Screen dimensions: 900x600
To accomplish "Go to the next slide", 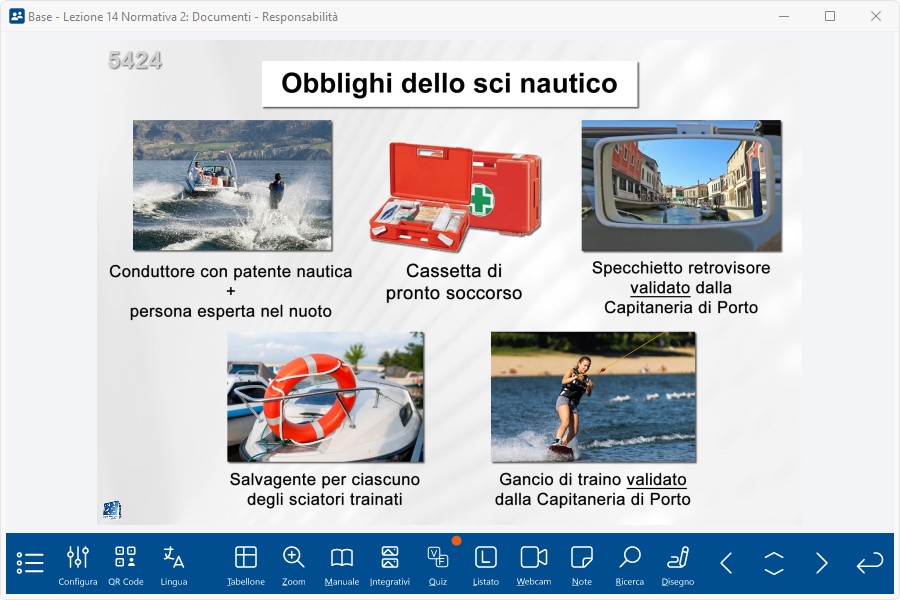I will [x=822, y=563].
